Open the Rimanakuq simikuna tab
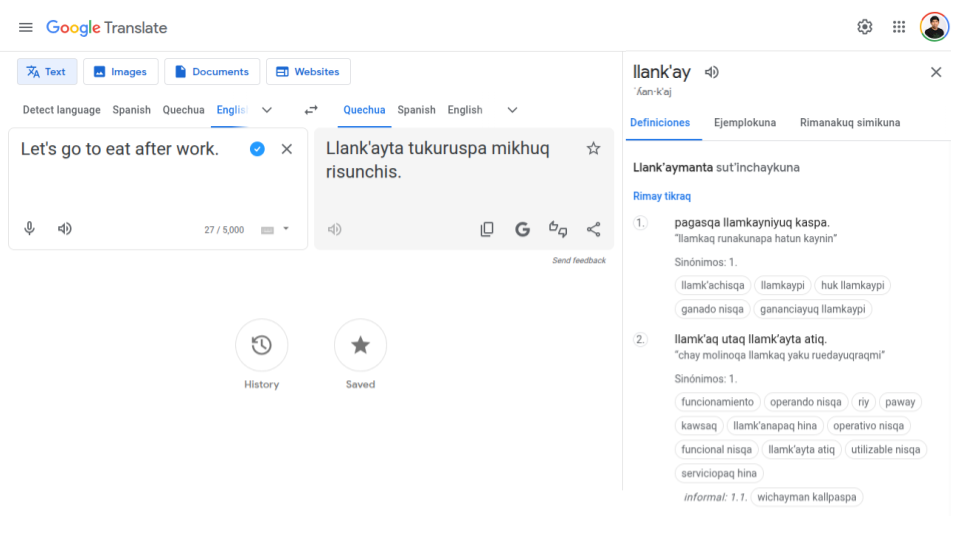960x540 pixels. [849, 123]
